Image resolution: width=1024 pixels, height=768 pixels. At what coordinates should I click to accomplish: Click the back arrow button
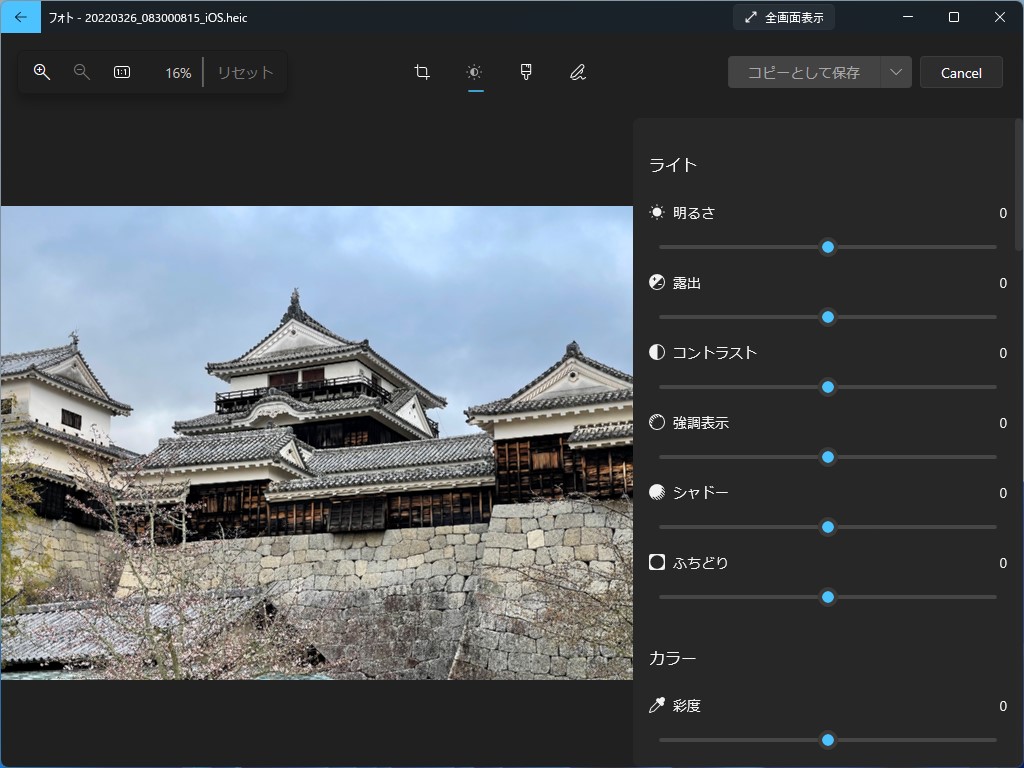point(21,17)
